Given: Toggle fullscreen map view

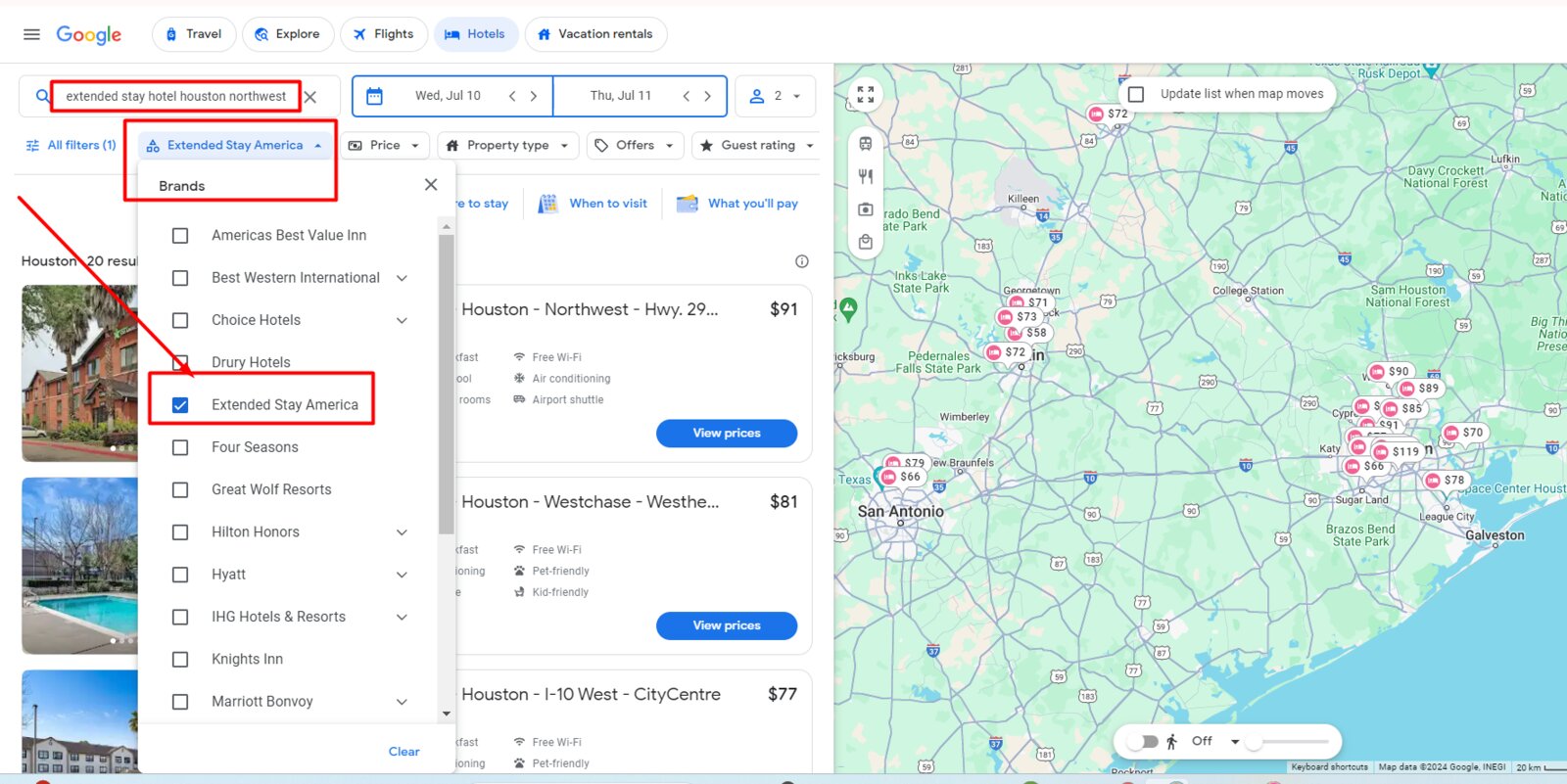Looking at the screenshot, I should click(x=865, y=95).
